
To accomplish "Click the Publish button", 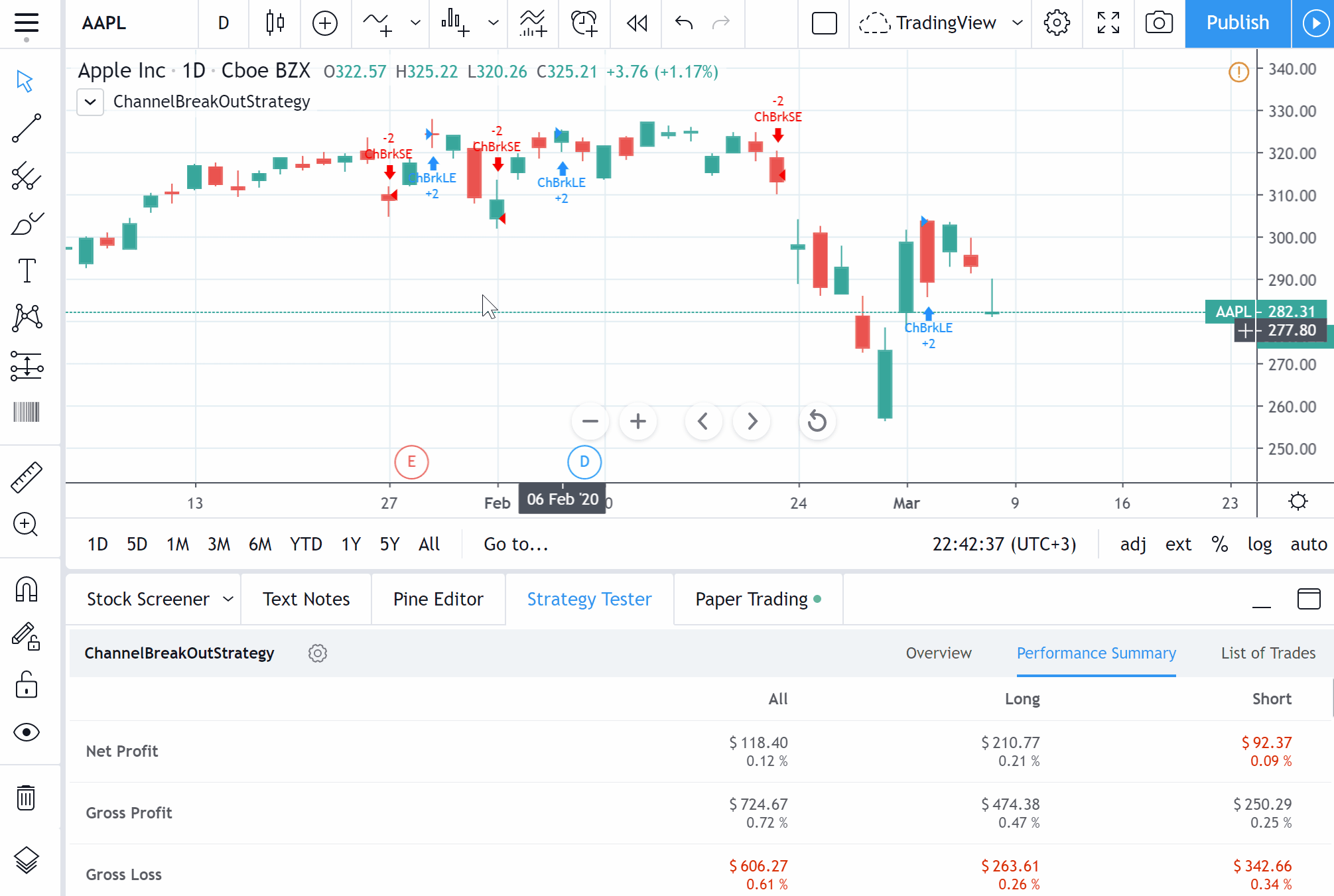I will (x=1236, y=23).
